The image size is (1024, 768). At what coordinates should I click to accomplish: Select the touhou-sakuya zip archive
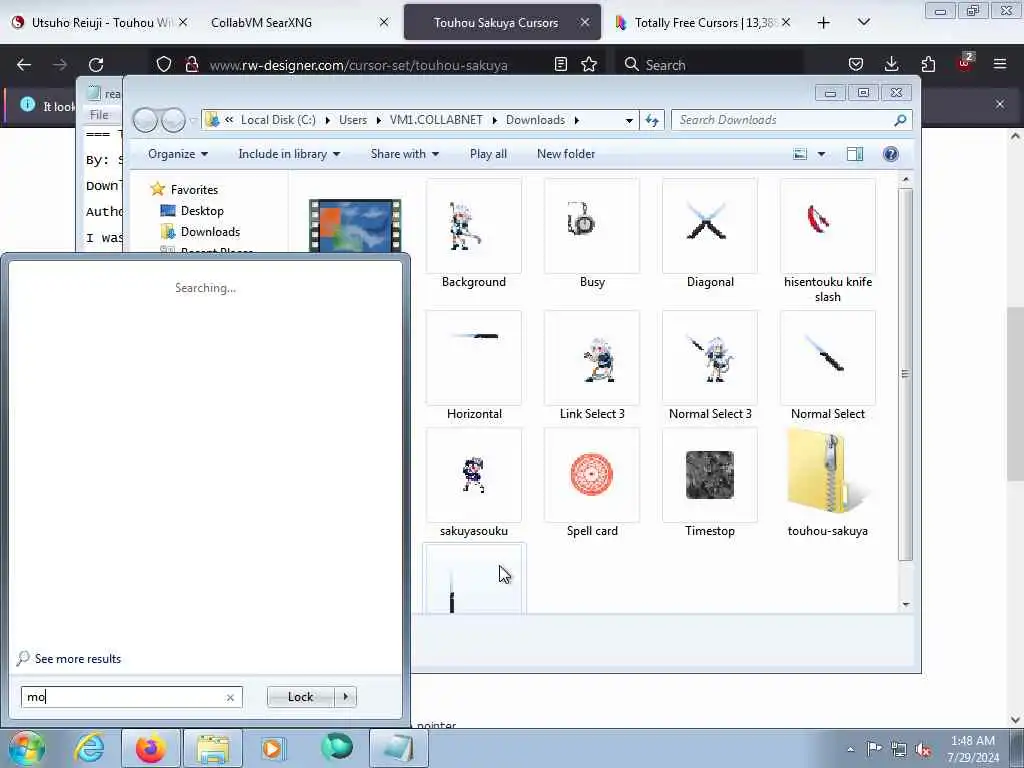[x=827, y=483]
